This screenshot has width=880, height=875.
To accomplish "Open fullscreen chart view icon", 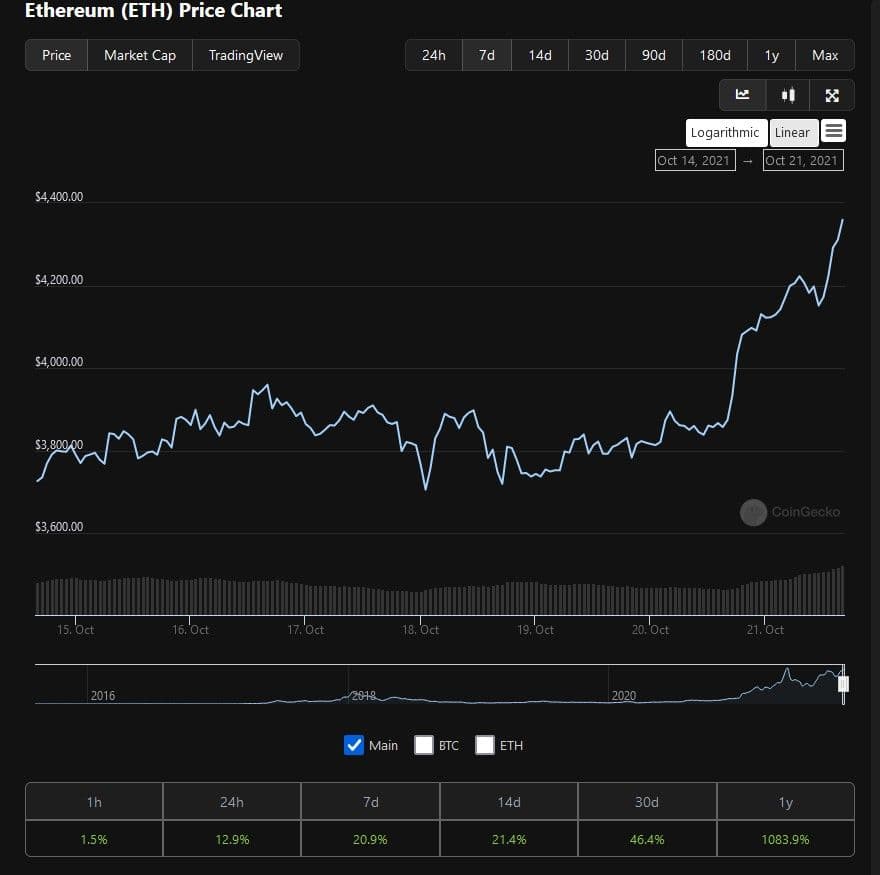I will point(831,95).
